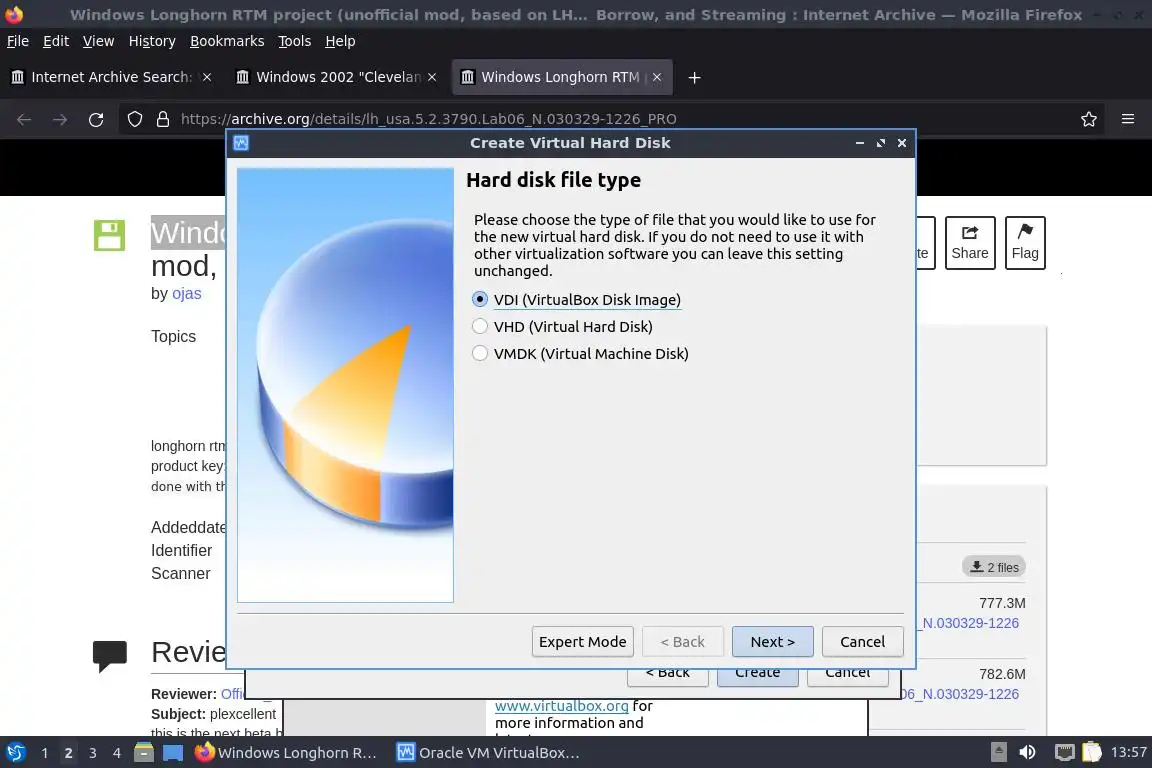Open the Firefox hamburger application menu
This screenshot has width=1152, height=768.
click(1128, 119)
